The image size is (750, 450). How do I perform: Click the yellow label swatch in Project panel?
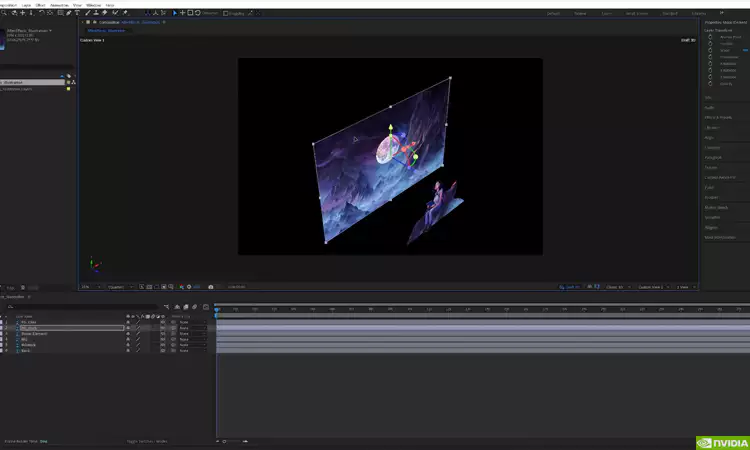tap(68, 88)
